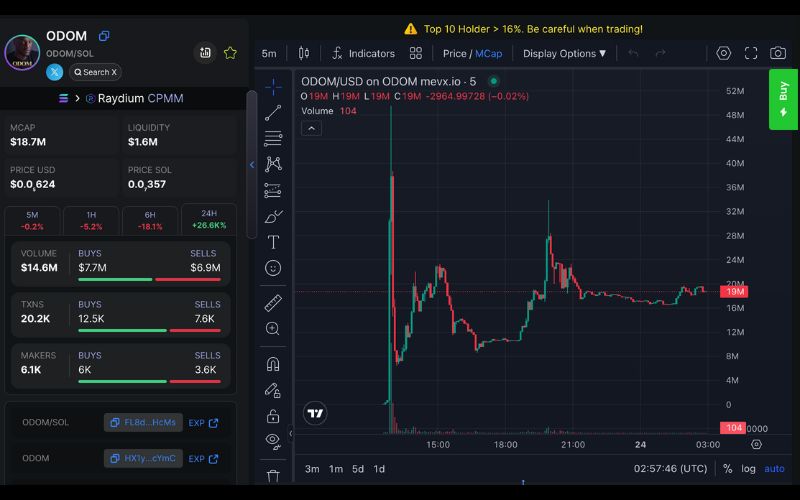
Task: Change the 5m chart interval
Action: tap(269, 54)
